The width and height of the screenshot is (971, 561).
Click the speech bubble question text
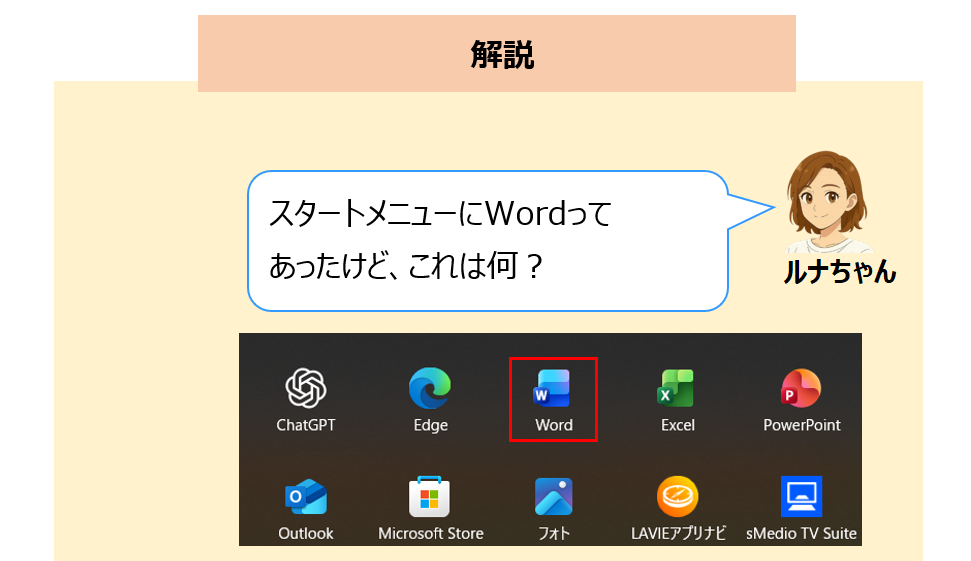coord(440,240)
